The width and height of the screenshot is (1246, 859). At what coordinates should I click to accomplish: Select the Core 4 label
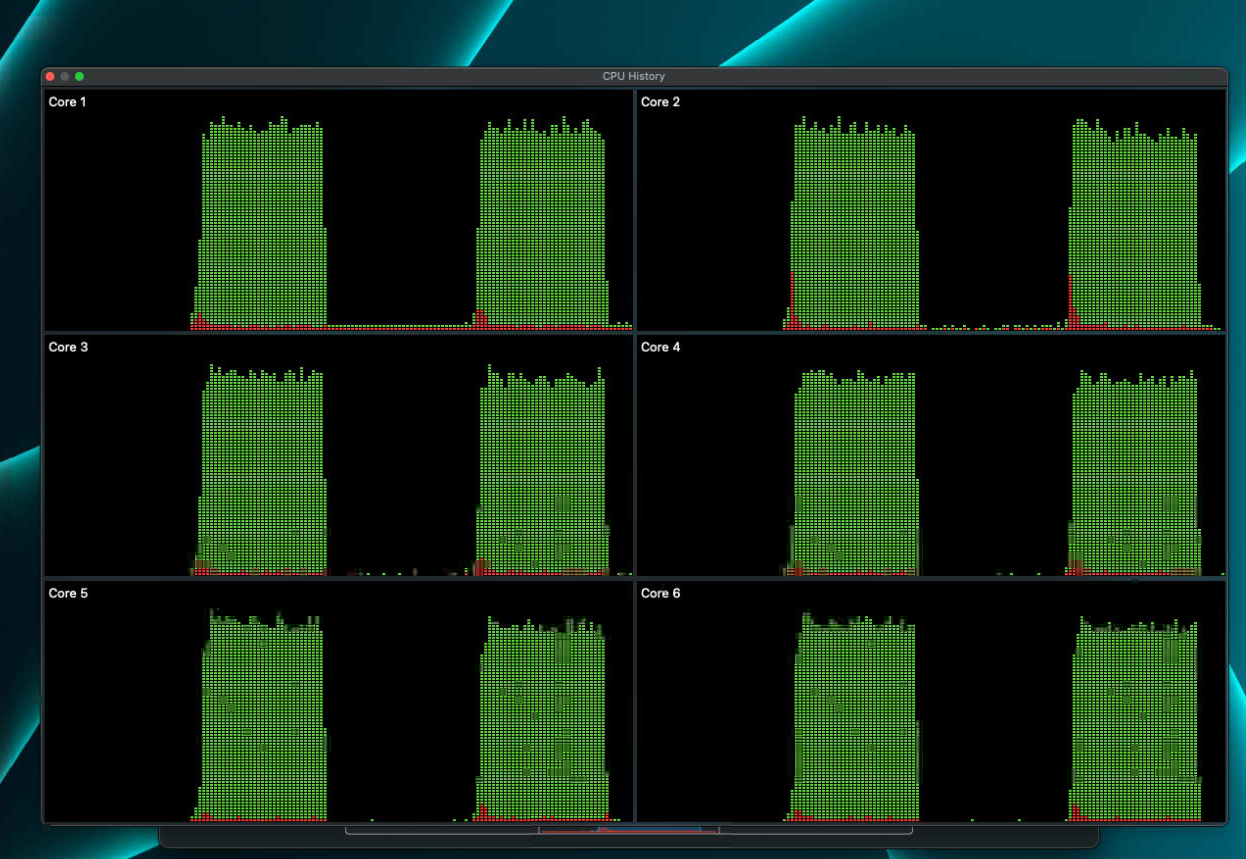(x=660, y=347)
